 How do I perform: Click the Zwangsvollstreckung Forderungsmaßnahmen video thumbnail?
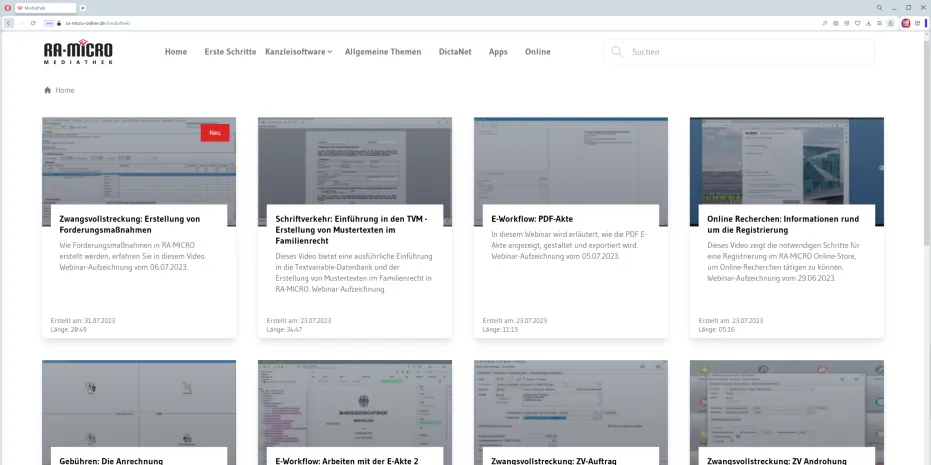click(x=139, y=158)
